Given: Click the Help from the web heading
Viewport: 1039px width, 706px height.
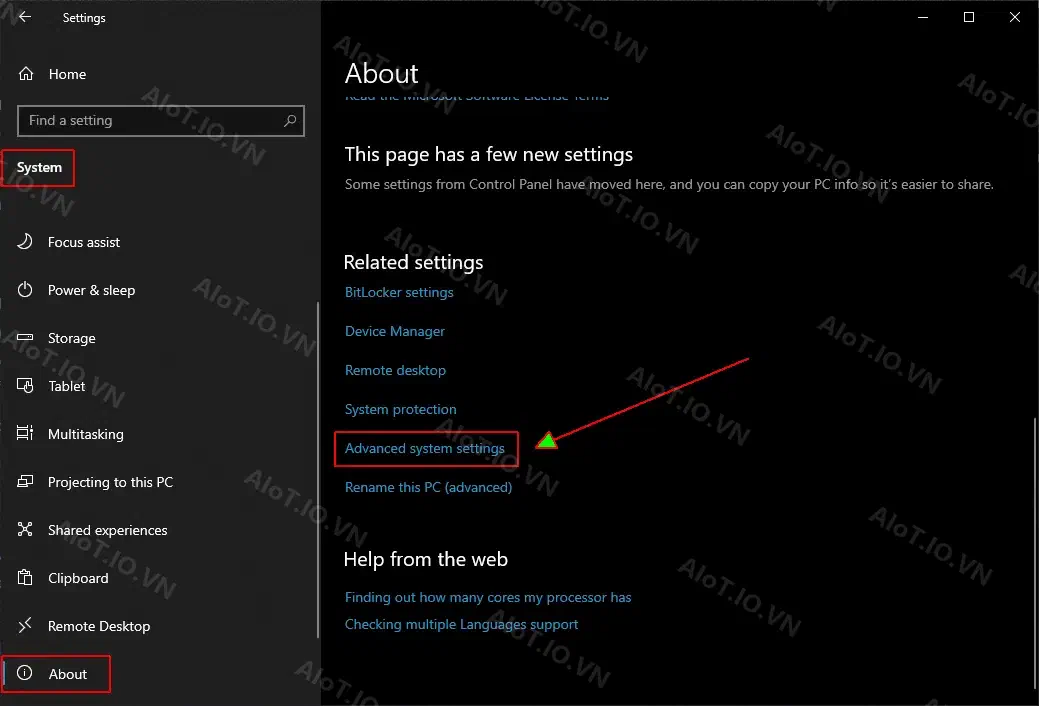Looking at the screenshot, I should 425,559.
